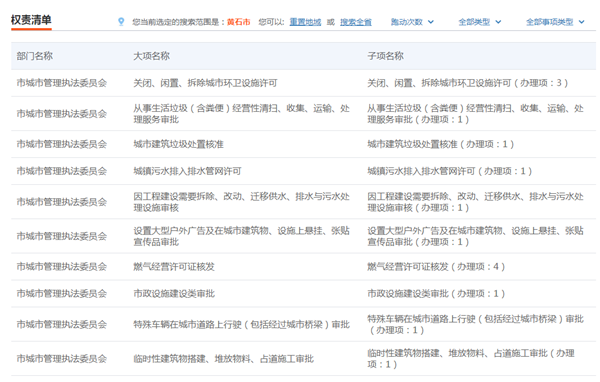Click 市政设施建设类审批 in 大项名称 column

point(174,294)
